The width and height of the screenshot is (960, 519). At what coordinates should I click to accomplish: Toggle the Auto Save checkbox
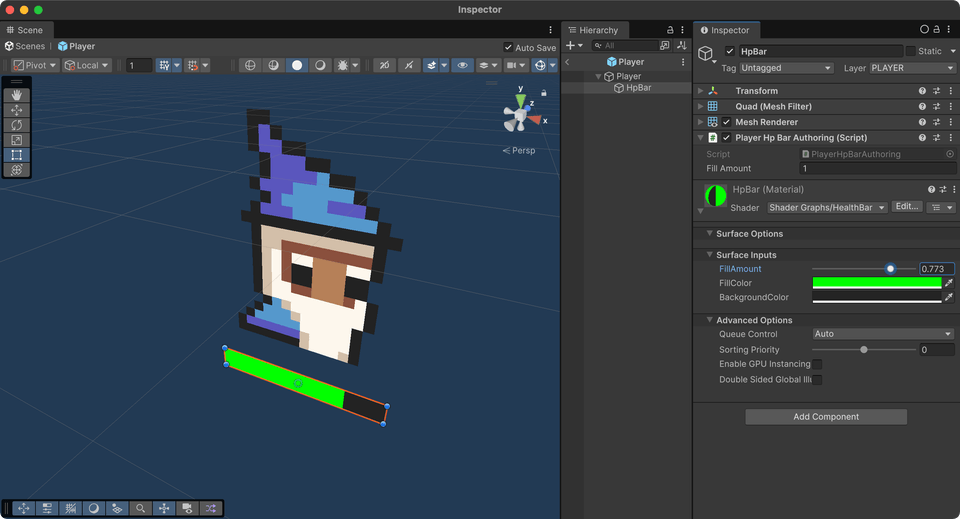point(509,47)
